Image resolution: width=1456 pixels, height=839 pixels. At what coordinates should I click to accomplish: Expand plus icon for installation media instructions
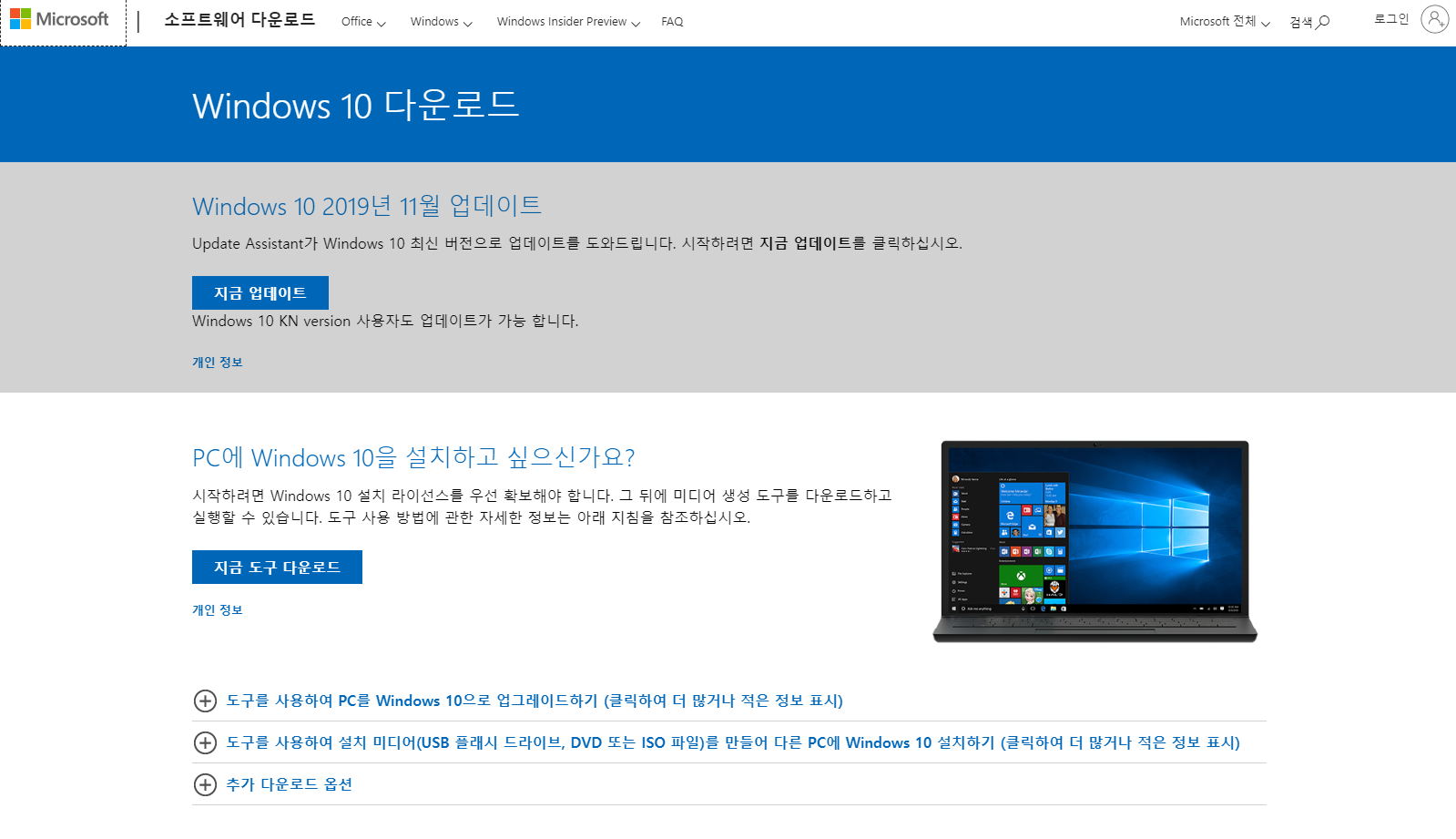pyautogui.click(x=205, y=742)
